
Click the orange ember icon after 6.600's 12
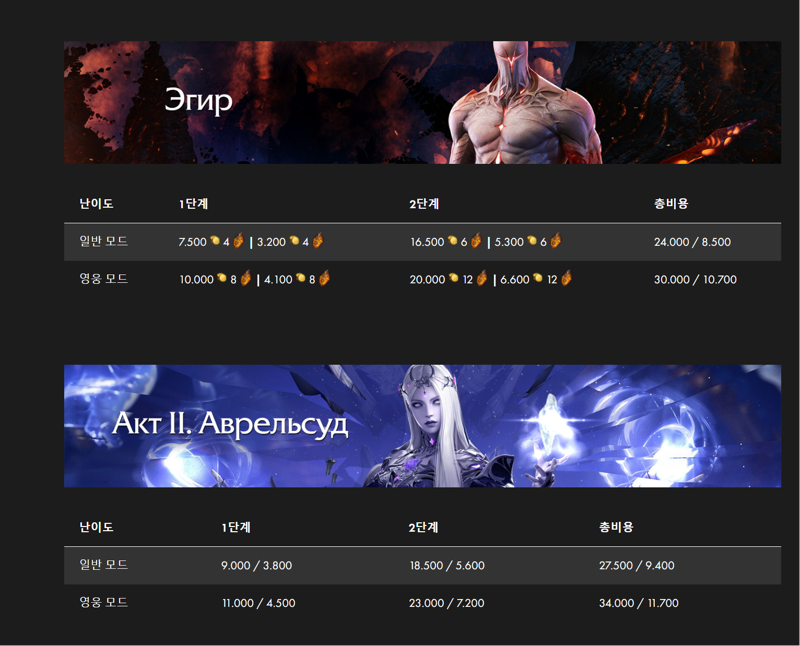[x=566, y=278]
